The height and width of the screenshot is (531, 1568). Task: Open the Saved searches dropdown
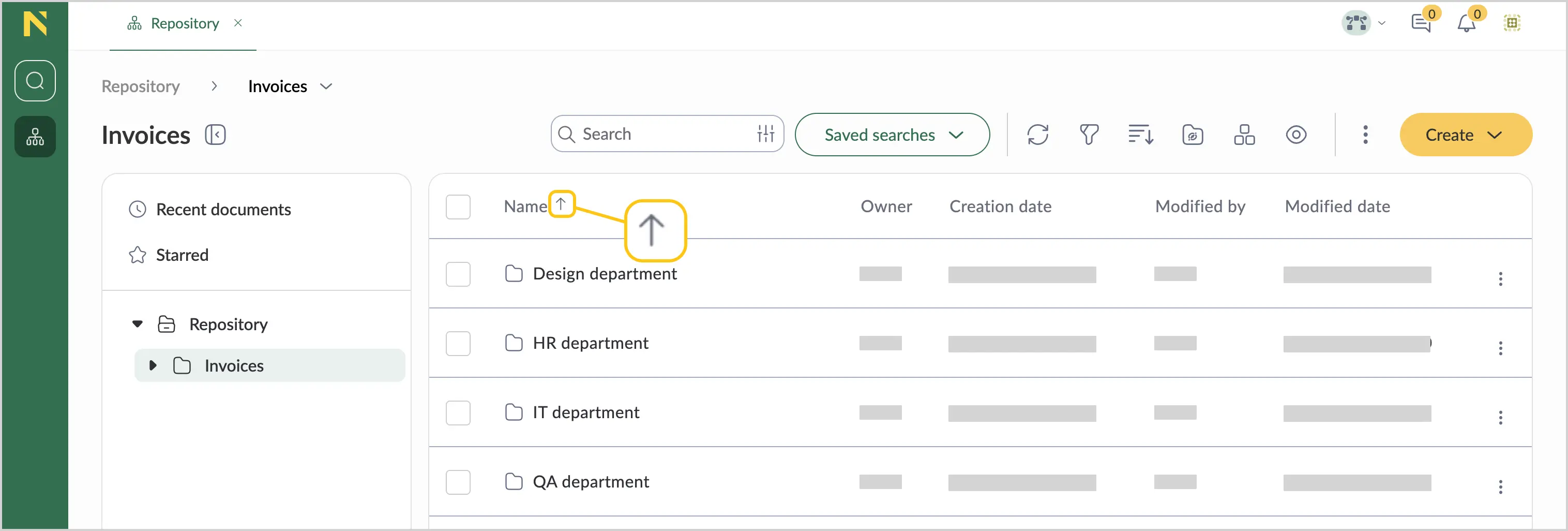coord(892,135)
